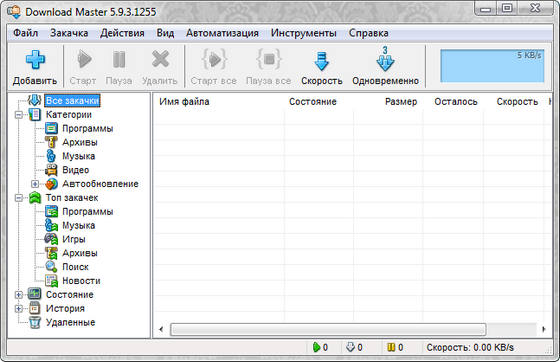Click the blue plus Добавить icon
This screenshot has width=560, height=362.
[35, 60]
